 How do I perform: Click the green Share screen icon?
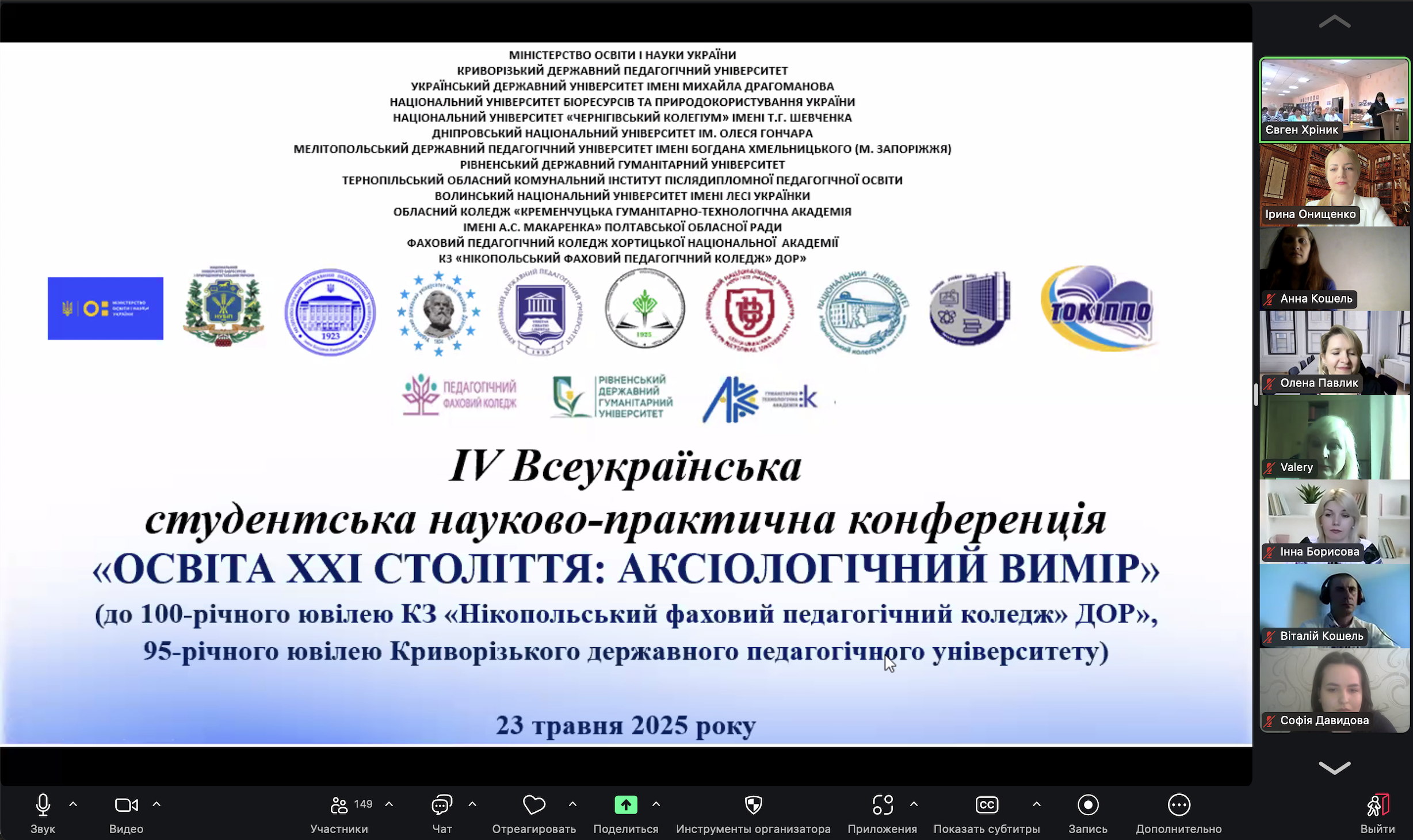coord(625,805)
